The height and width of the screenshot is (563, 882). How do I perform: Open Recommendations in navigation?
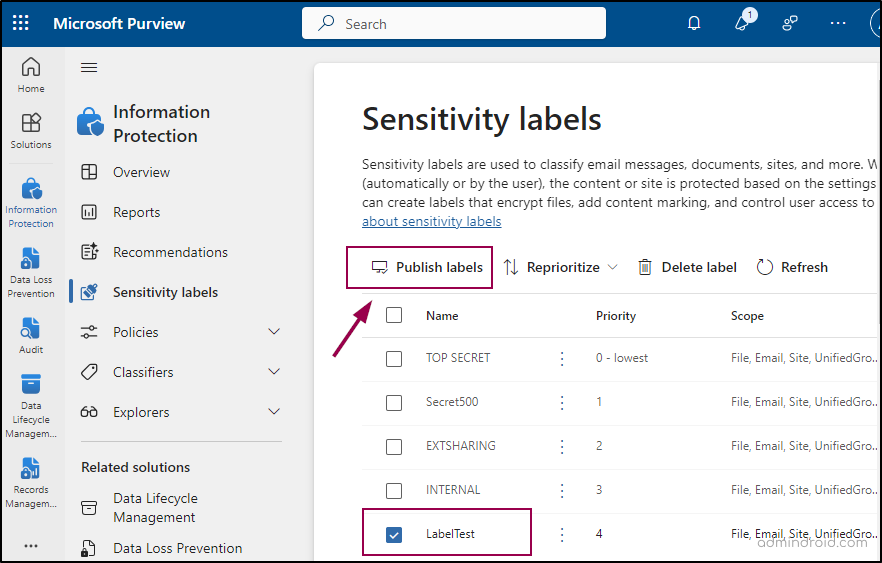coord(170,252)
